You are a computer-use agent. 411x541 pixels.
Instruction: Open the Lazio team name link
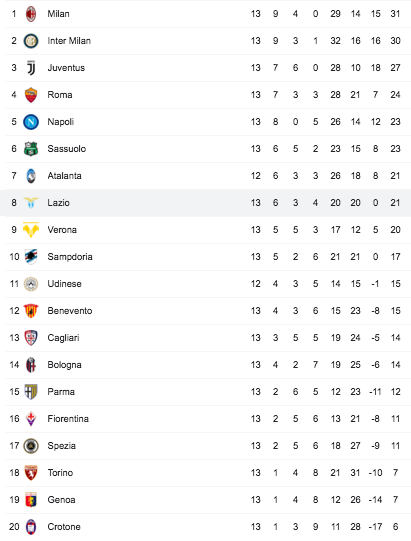tap(58, 203)
